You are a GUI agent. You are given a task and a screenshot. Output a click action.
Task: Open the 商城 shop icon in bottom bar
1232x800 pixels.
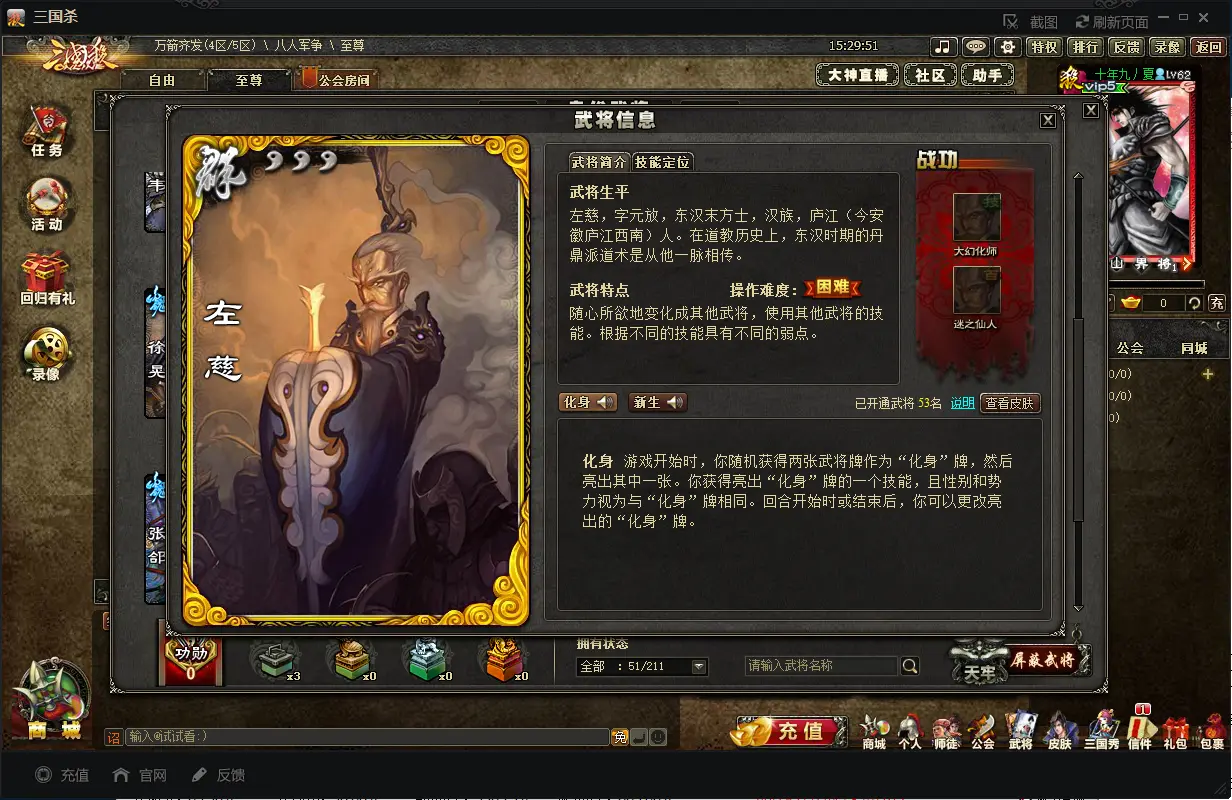(x=874, y=730)
